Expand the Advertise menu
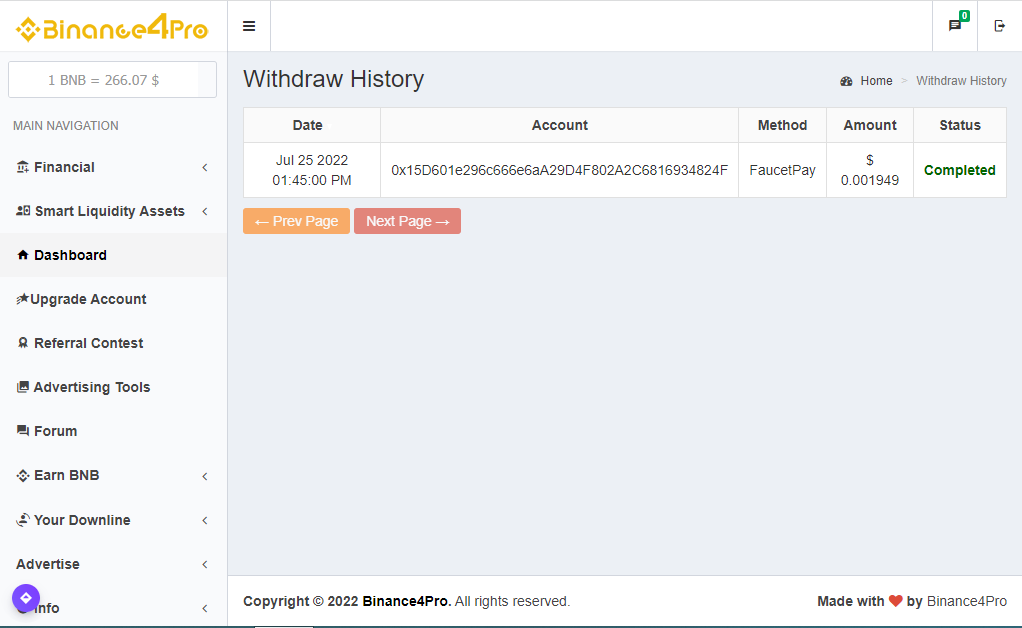Image resolution: width=1022 pixels, height=628 pixels. click(205, 564)
